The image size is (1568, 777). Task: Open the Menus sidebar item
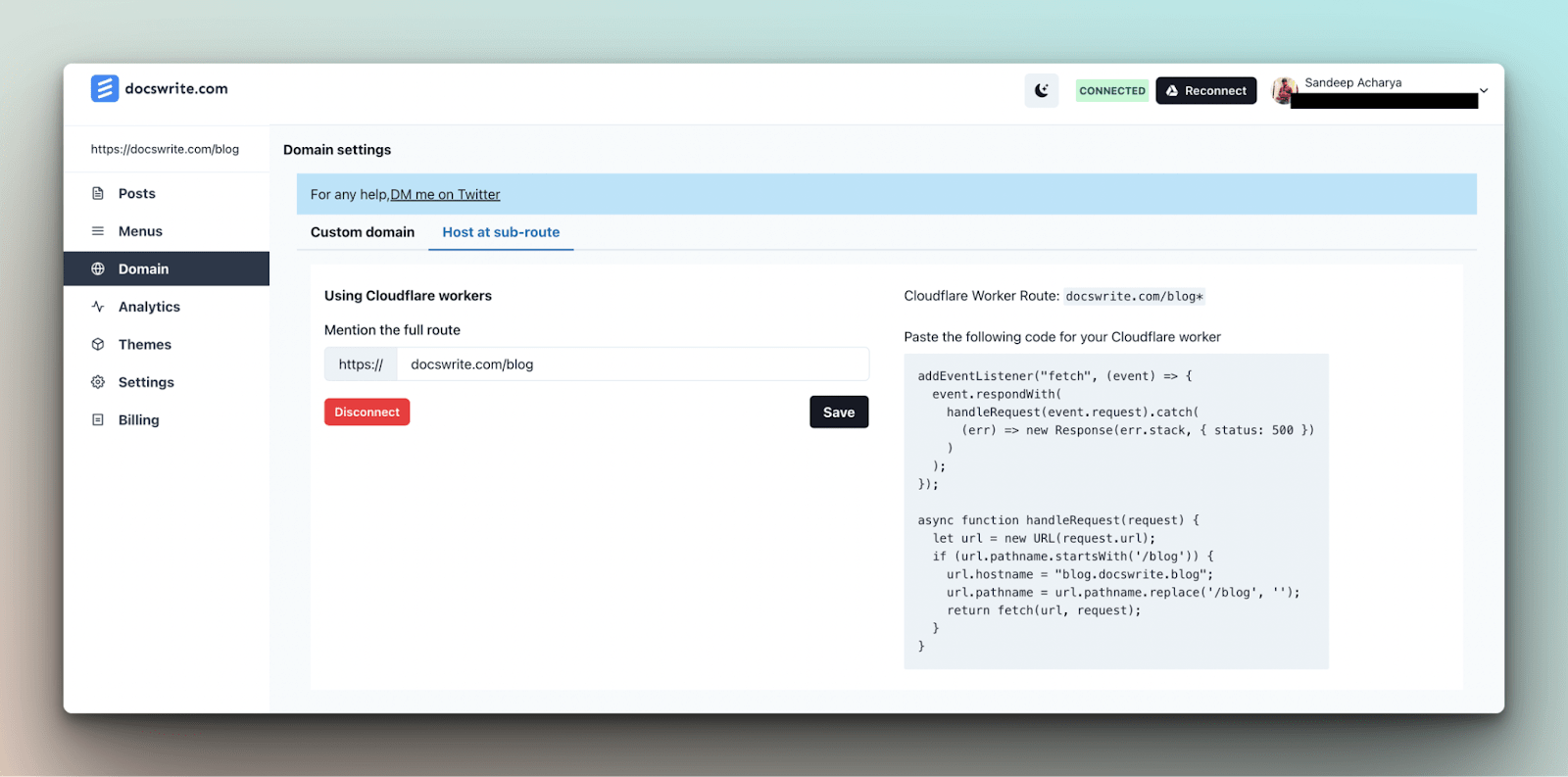click(x=167, y=231)
